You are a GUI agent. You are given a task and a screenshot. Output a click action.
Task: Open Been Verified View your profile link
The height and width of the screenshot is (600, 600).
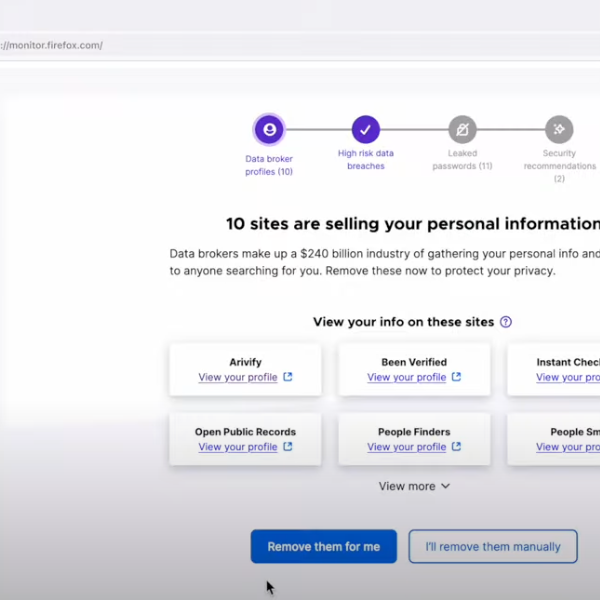pyautogui.click(x=406, y=377)
